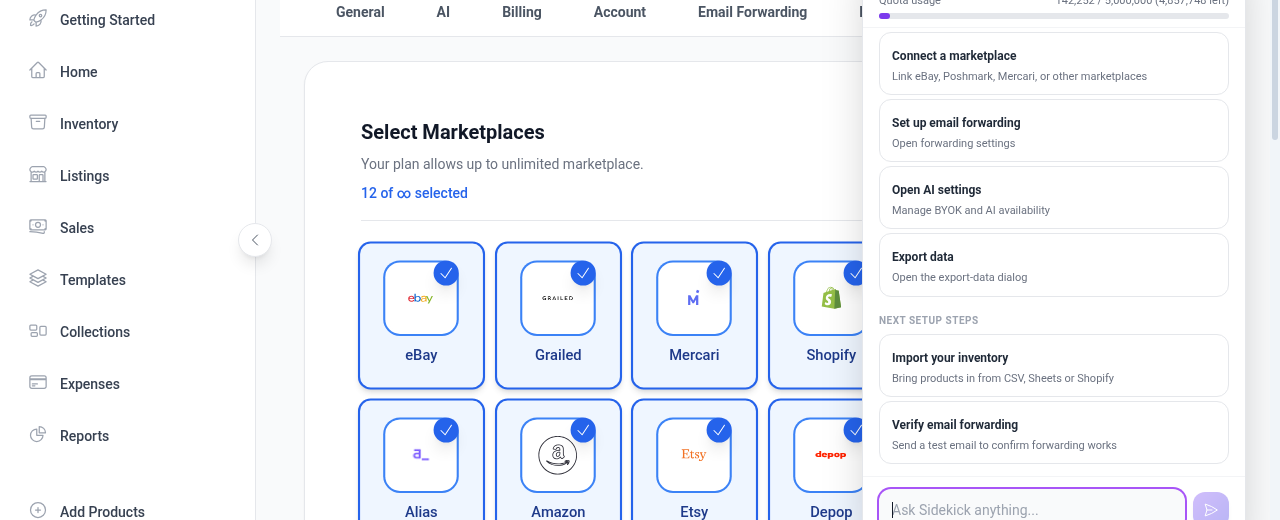Click the Add Products label in sidebar
1280x520 pixels.
102,511
